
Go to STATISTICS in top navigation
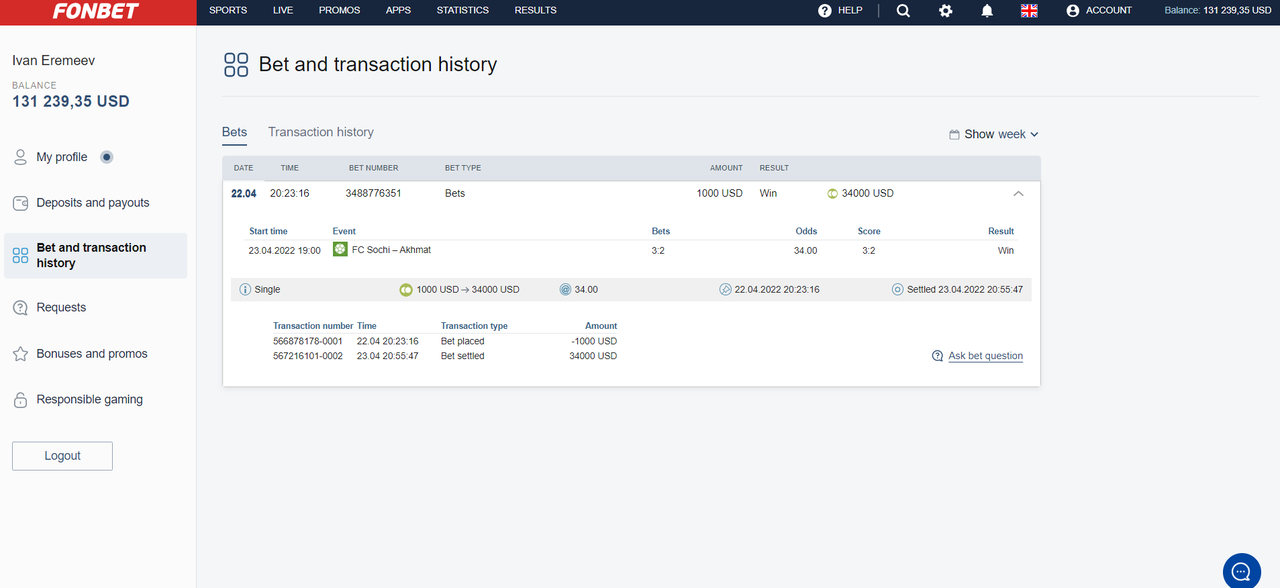tap(462, 11)
